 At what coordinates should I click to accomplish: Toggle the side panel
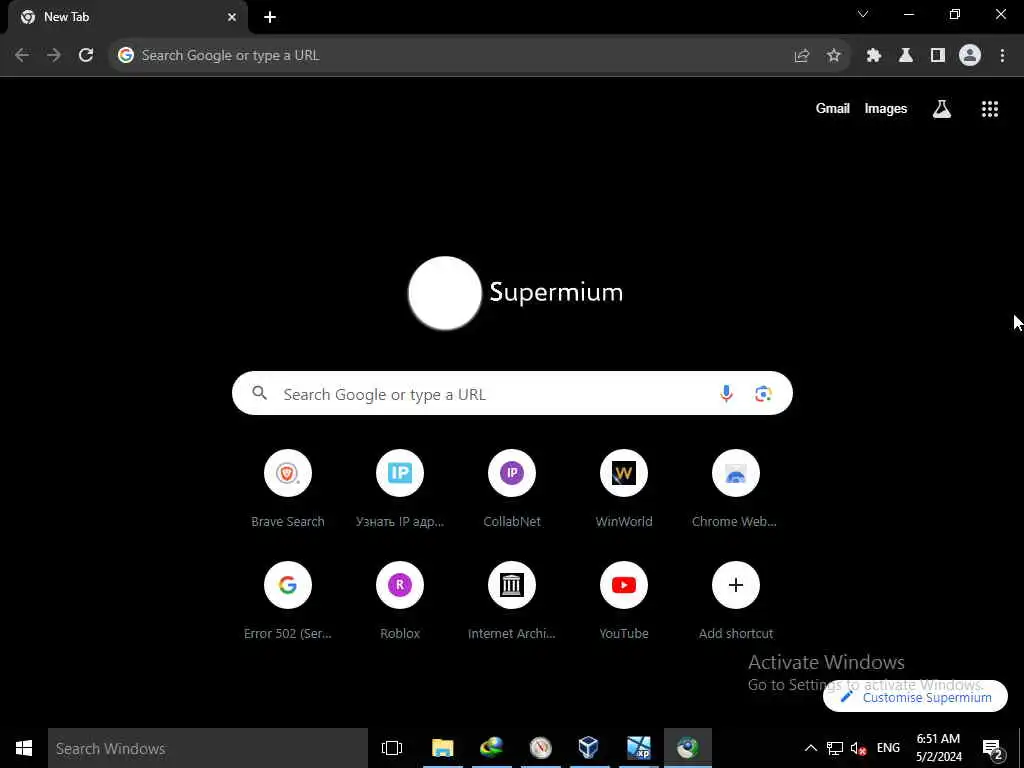[x=938, y=56]
